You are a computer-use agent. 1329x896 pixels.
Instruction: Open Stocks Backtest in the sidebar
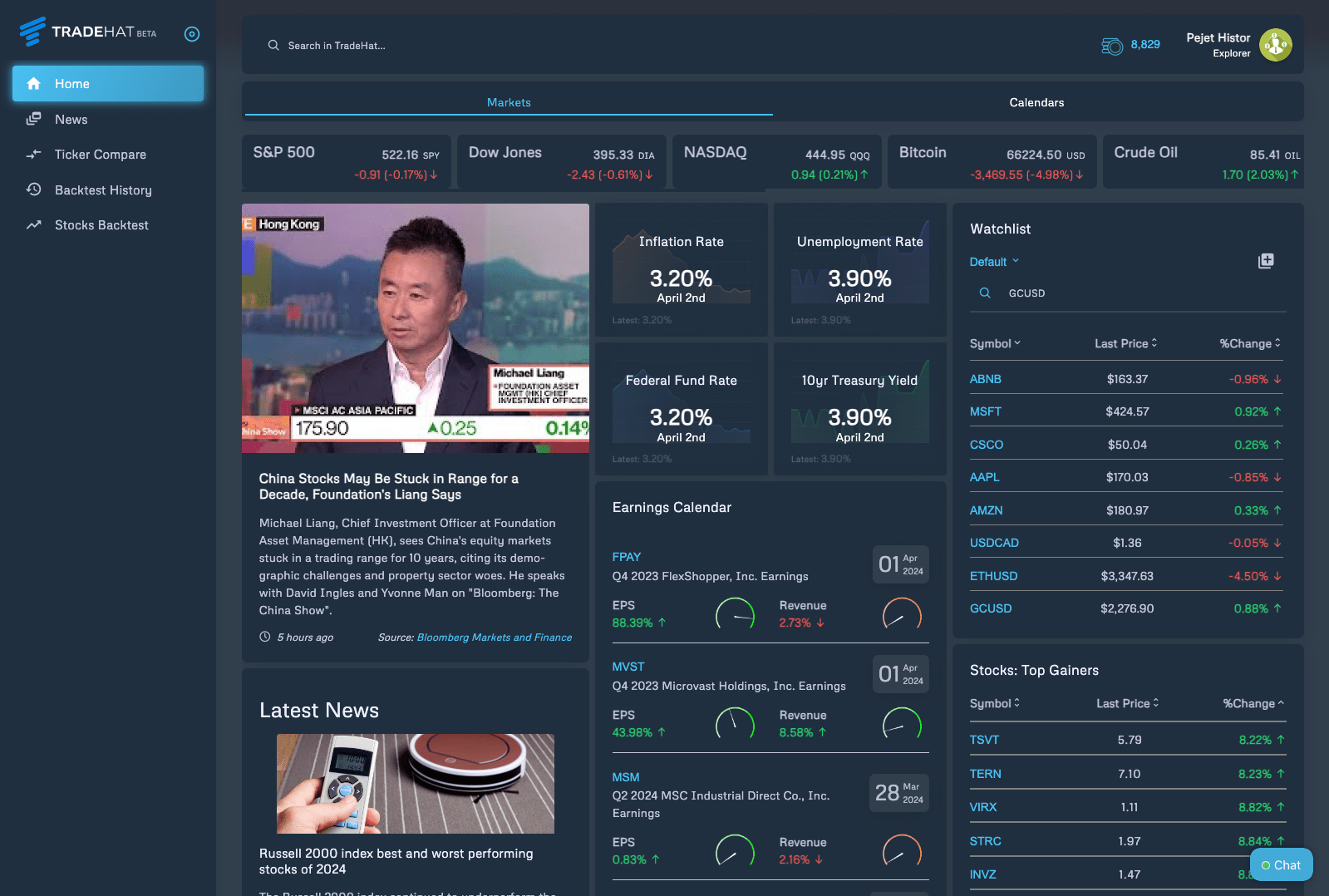101,225
